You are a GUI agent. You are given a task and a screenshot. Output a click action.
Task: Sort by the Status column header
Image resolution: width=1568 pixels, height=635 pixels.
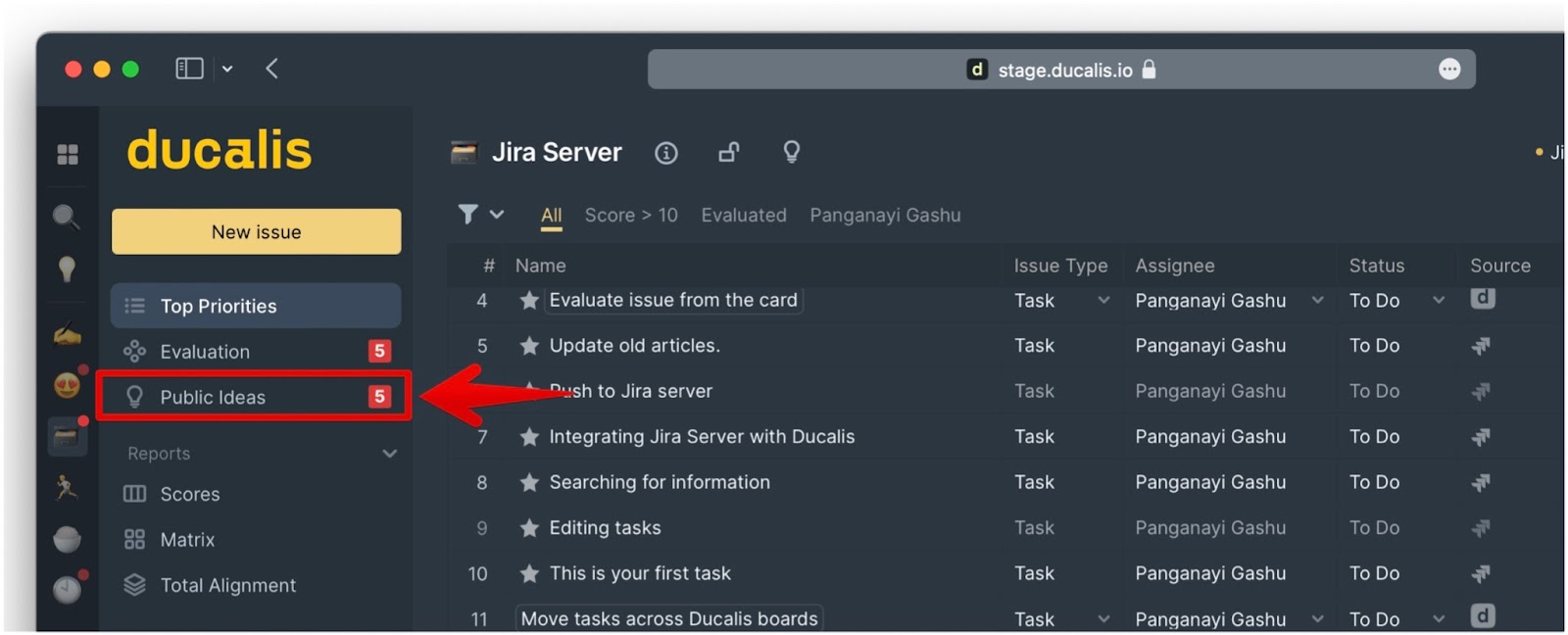pos(1376,266)
